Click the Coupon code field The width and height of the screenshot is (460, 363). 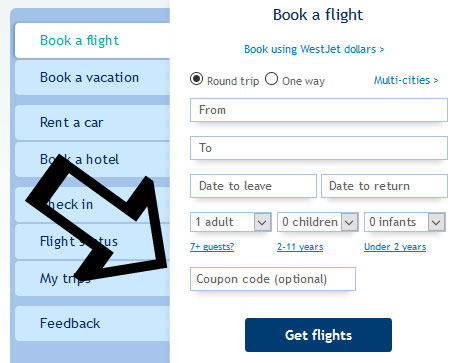[273, 279]
